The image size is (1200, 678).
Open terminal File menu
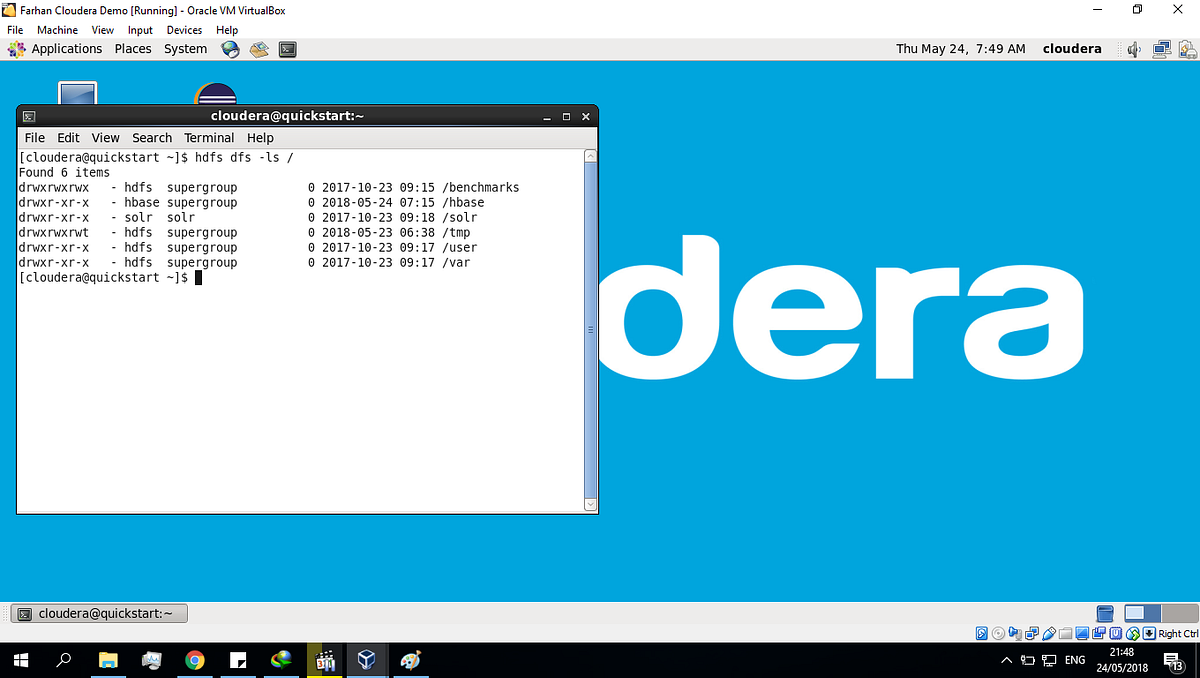coord(35,138)
